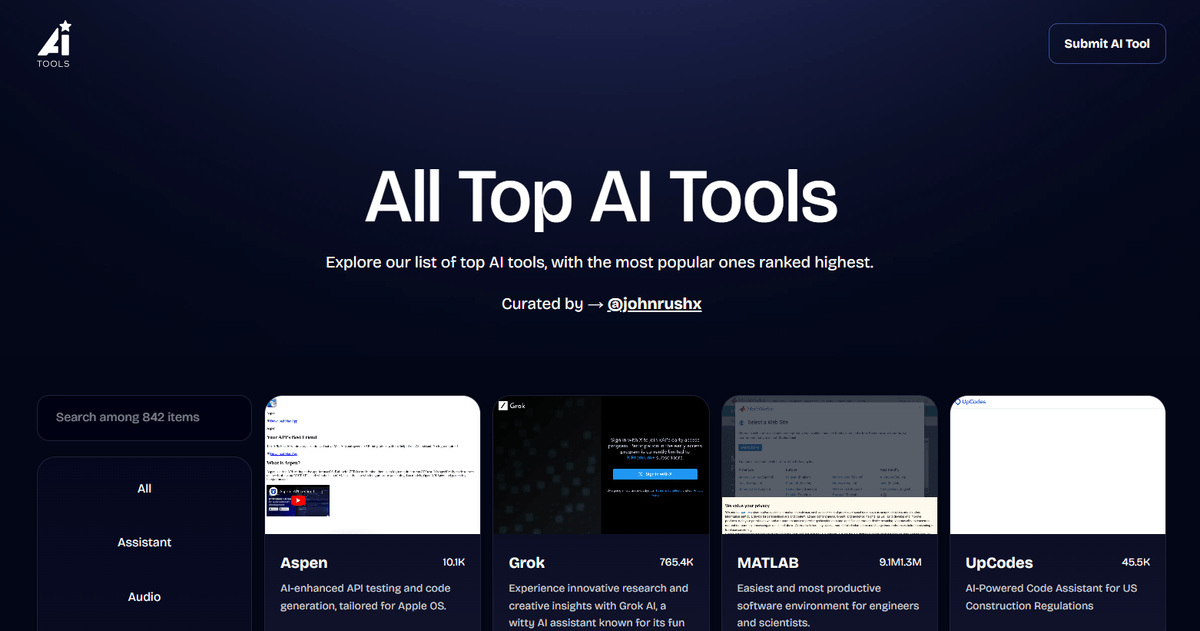The height and width of the screenshot is (631, 1200).
Task: Click the Sign in with X button in Grok preview
Action: [x=655, y=474]
